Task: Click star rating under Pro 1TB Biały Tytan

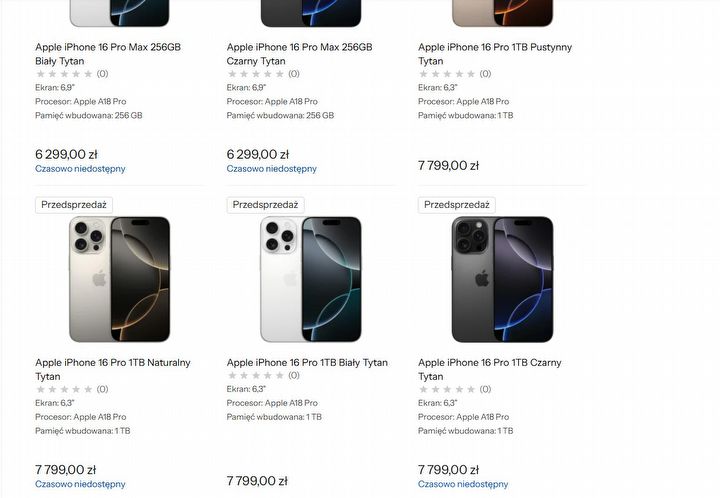Action: tap(256, 376)
